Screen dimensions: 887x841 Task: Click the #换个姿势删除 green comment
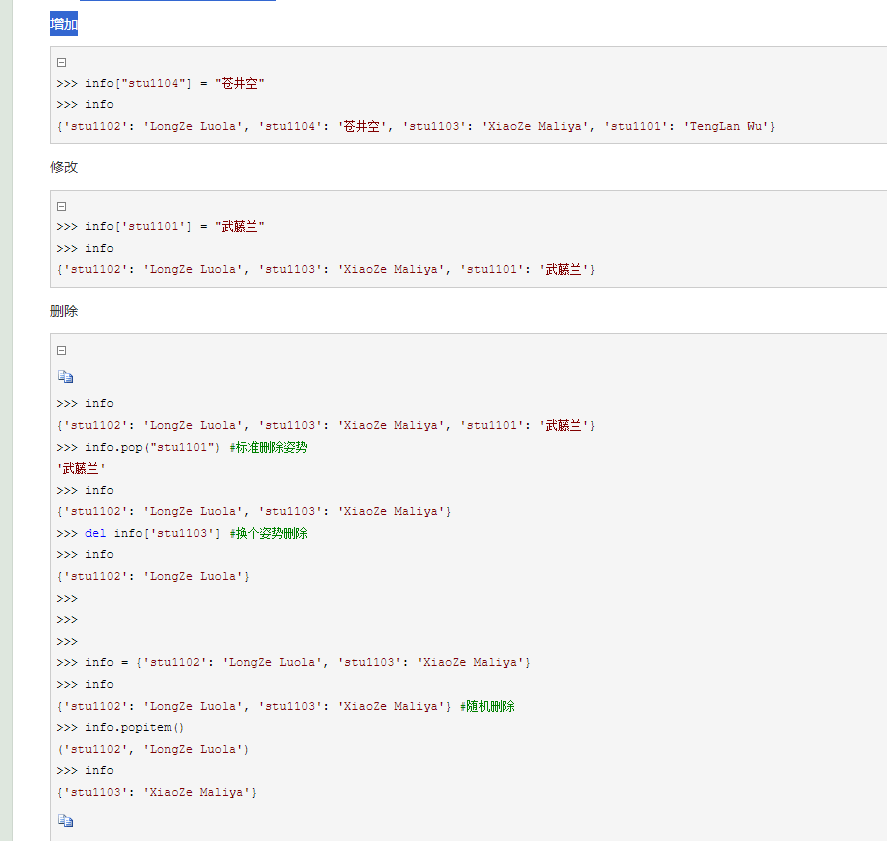coord(268,533)
